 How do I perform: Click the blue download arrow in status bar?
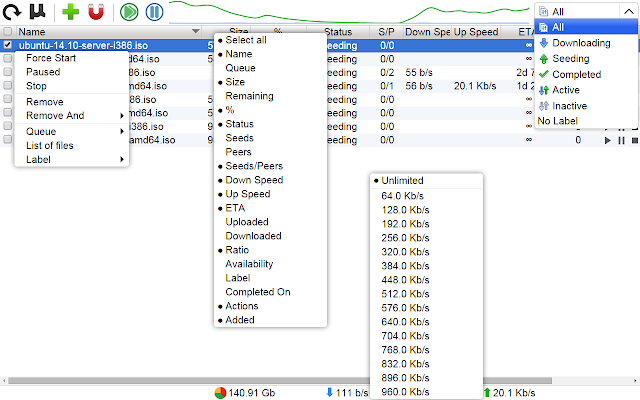click(x=329, y=393)
